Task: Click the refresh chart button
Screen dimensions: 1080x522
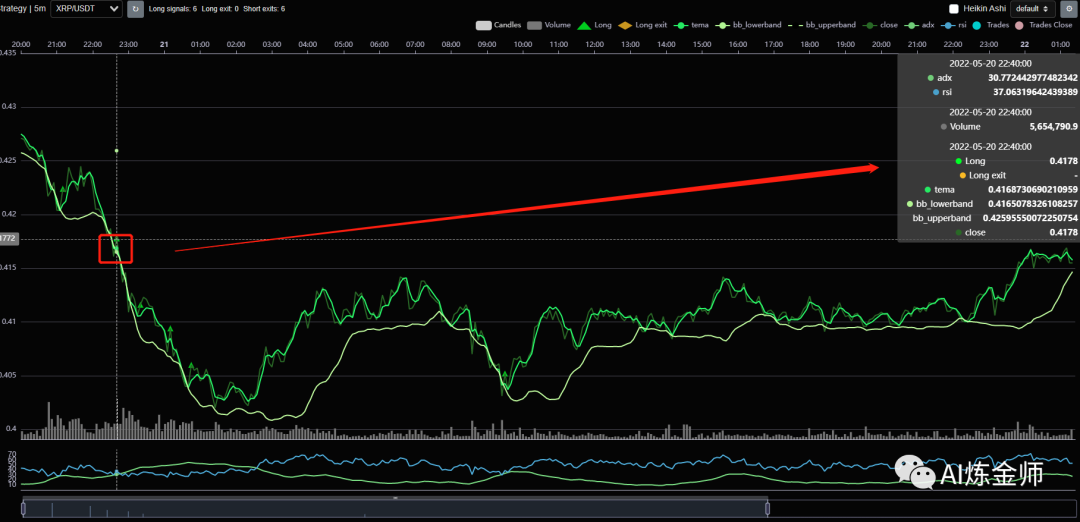Action: (135, 9)
